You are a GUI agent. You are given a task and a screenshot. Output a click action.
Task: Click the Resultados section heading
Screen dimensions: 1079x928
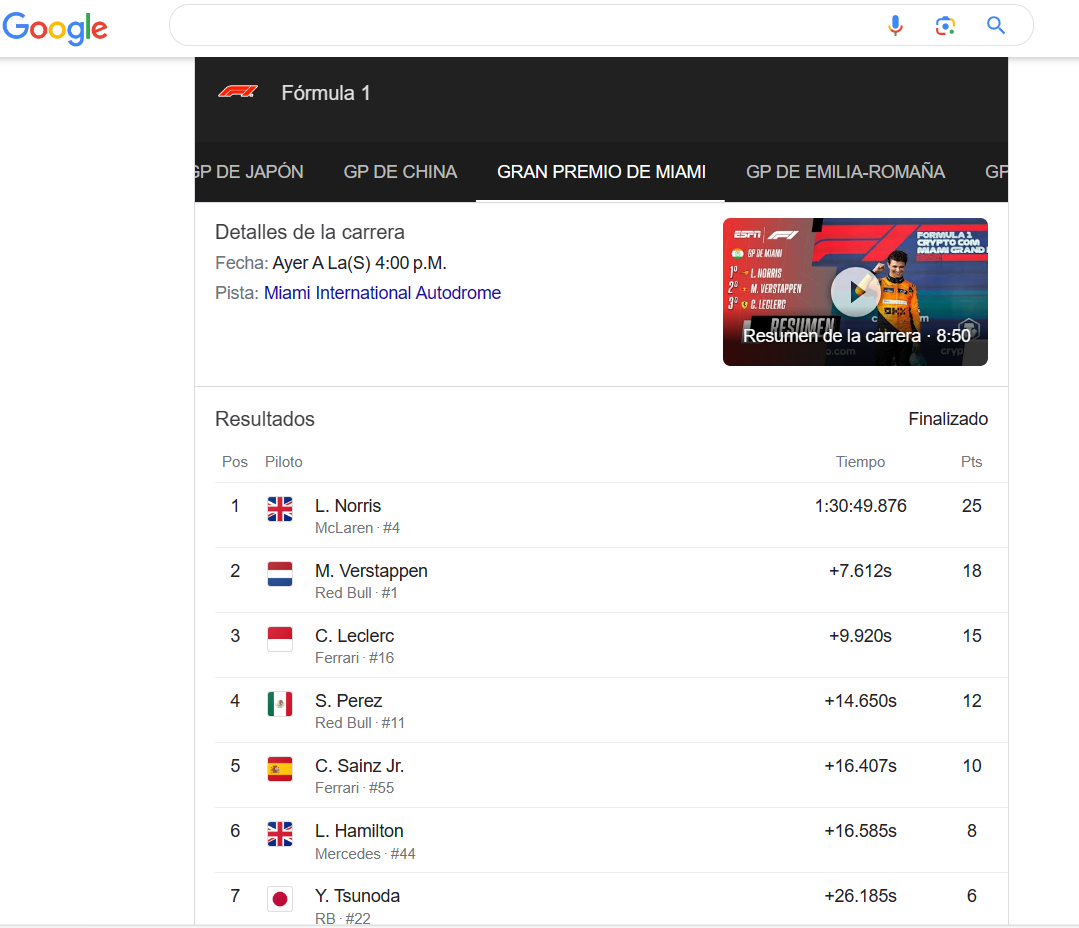[265, 419]
